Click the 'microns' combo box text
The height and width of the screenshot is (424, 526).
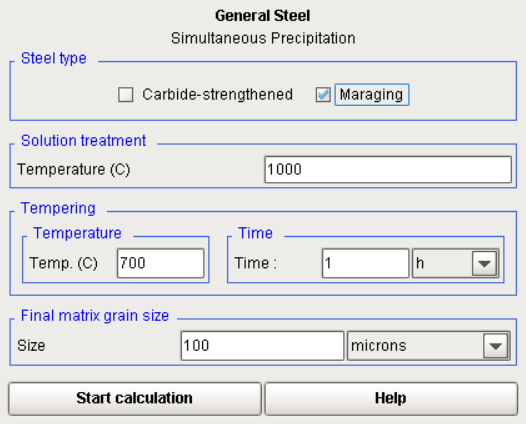point(378,346)
